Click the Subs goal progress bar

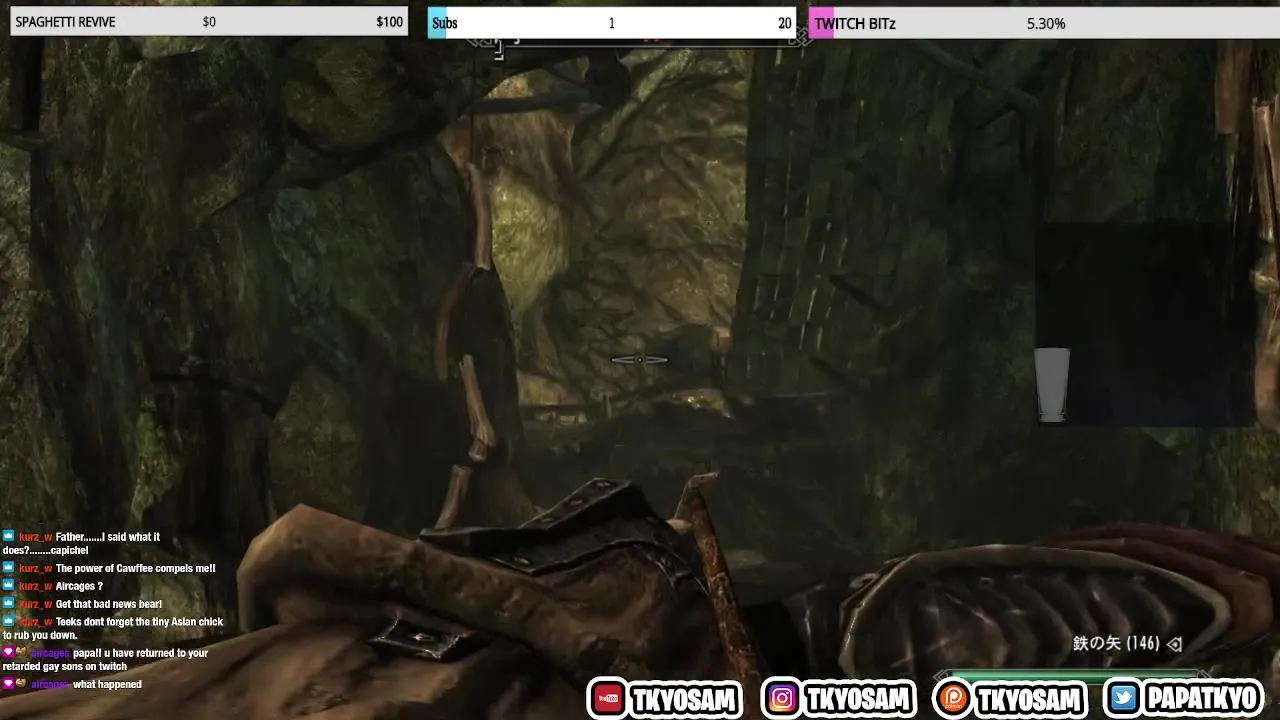pos(612,23)
